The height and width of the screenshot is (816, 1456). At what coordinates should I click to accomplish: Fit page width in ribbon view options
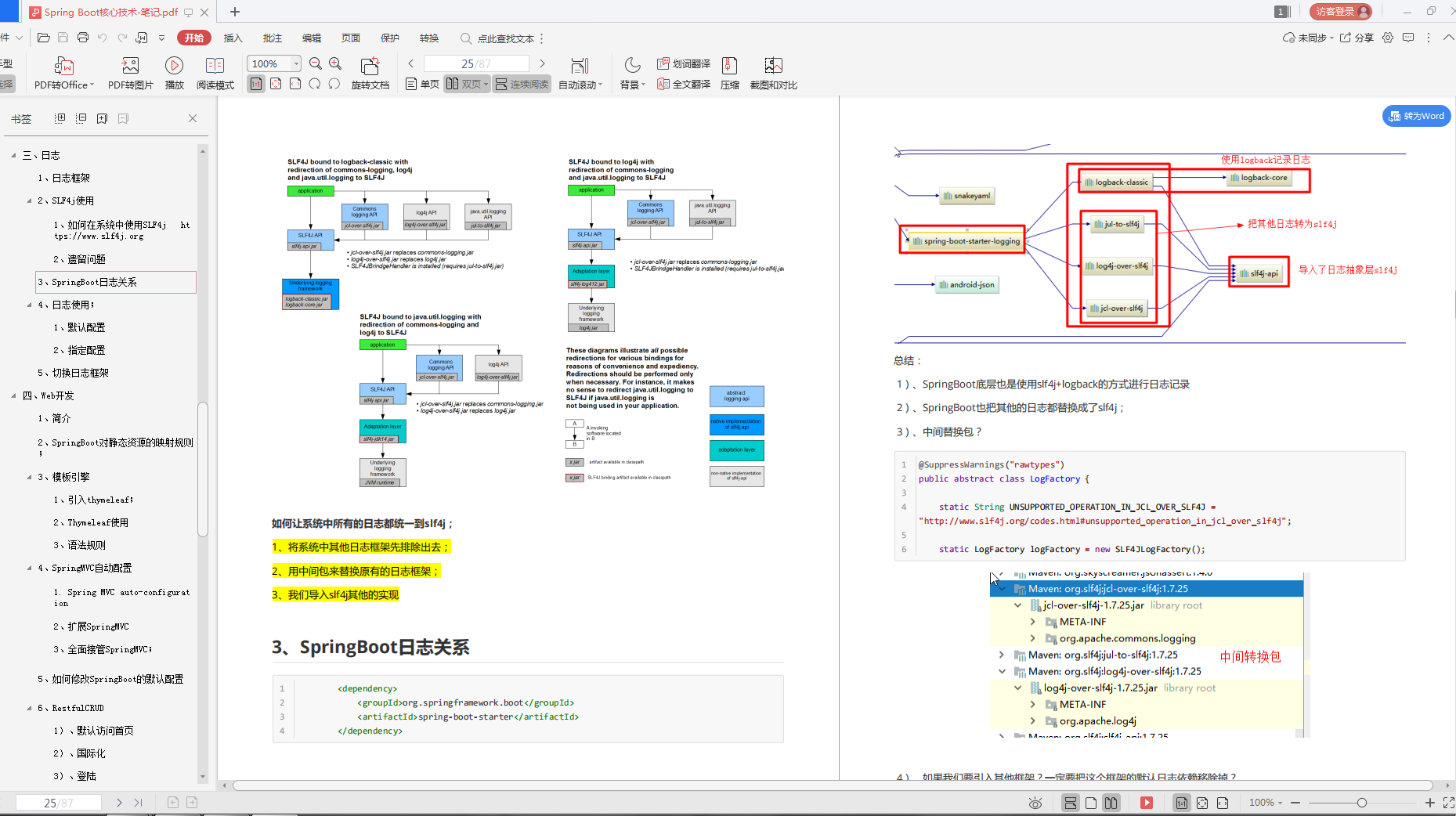(x=295, y=84)
